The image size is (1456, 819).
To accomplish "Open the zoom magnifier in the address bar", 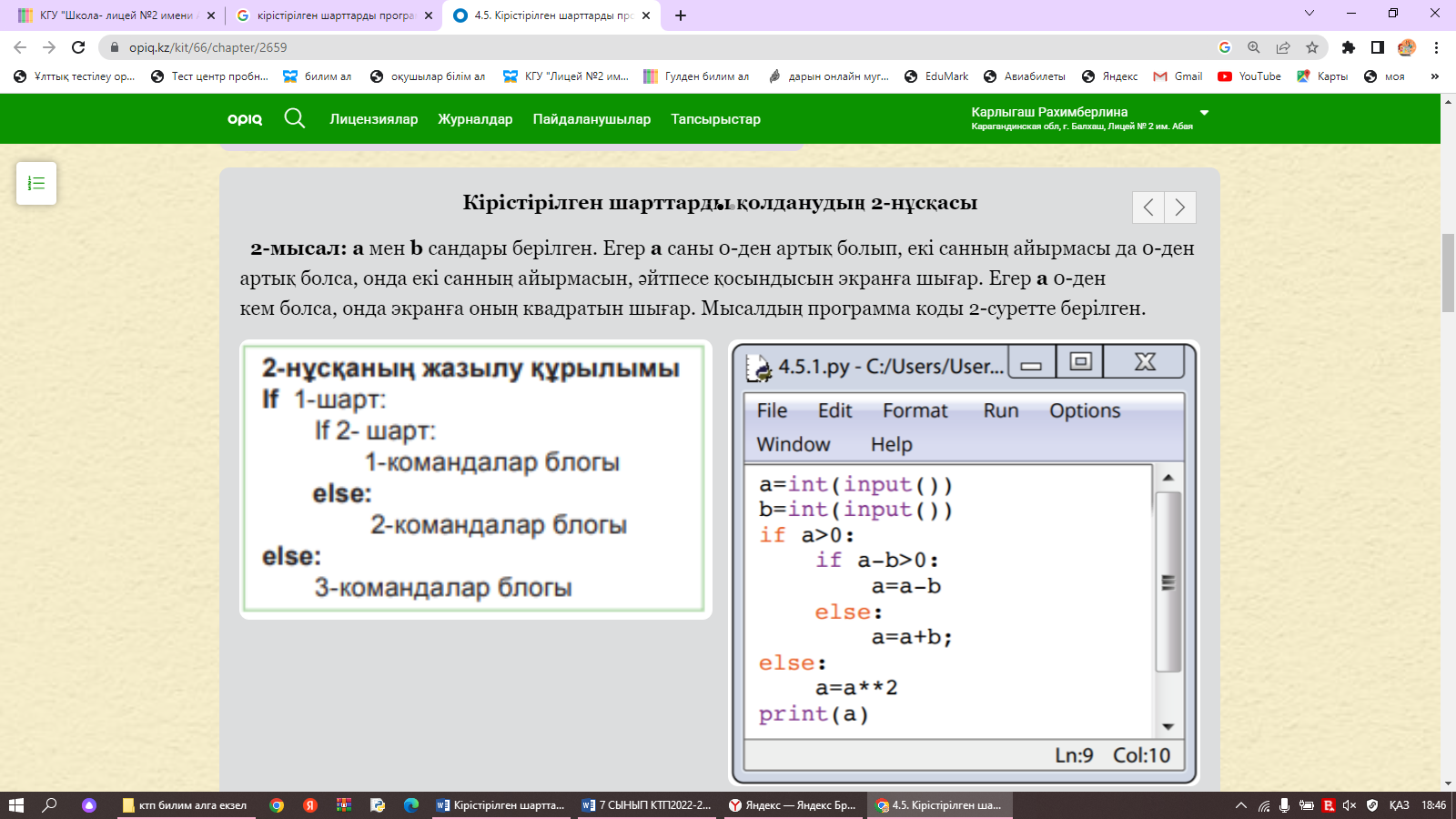I will tap(1254, 47).
